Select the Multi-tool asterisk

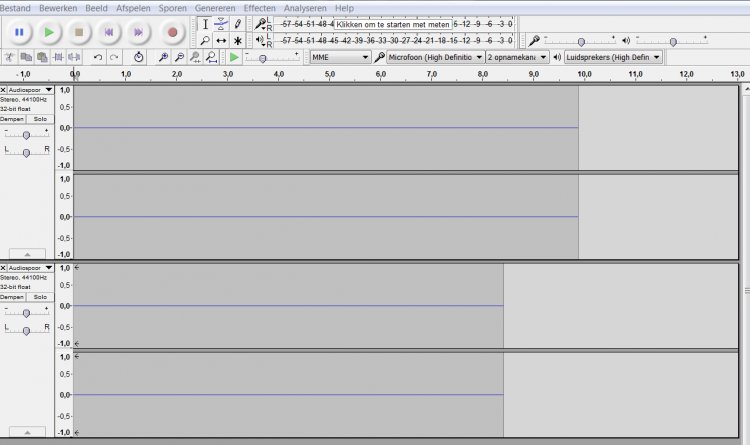pyautogui.click(x=237, y=41)
